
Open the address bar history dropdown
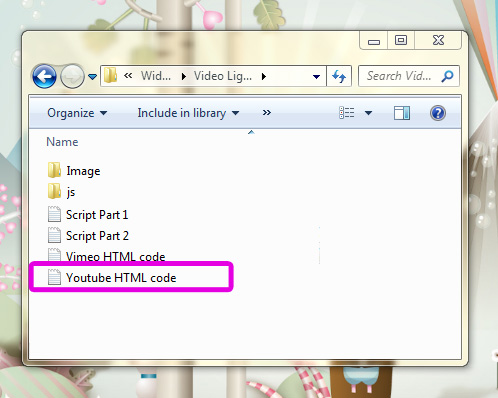[316, 77]
